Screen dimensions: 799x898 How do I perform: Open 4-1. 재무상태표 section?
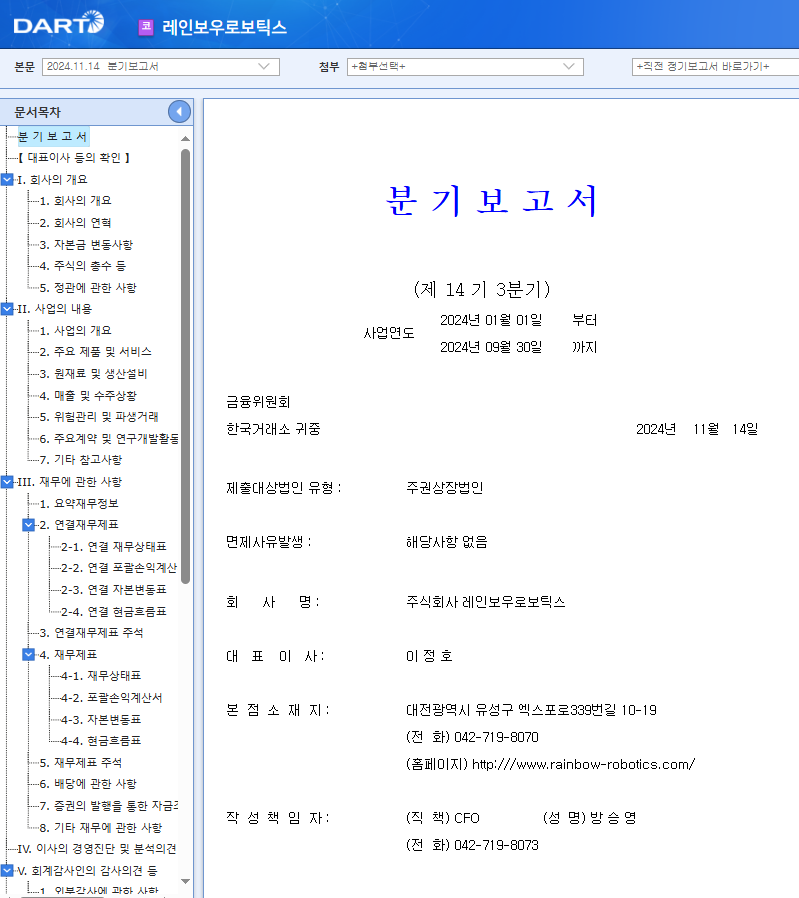click(101, 676)
